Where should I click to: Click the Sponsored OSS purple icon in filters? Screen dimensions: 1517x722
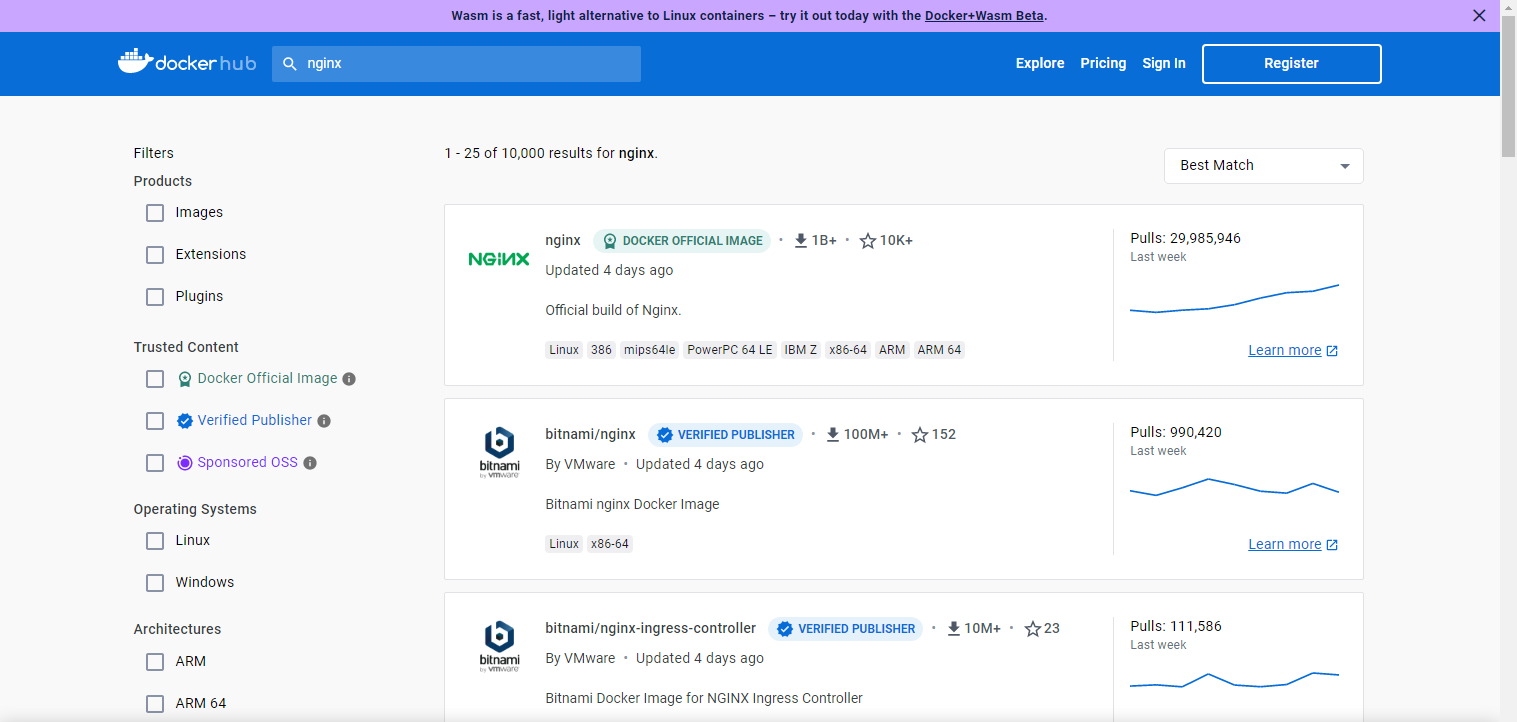184,463
